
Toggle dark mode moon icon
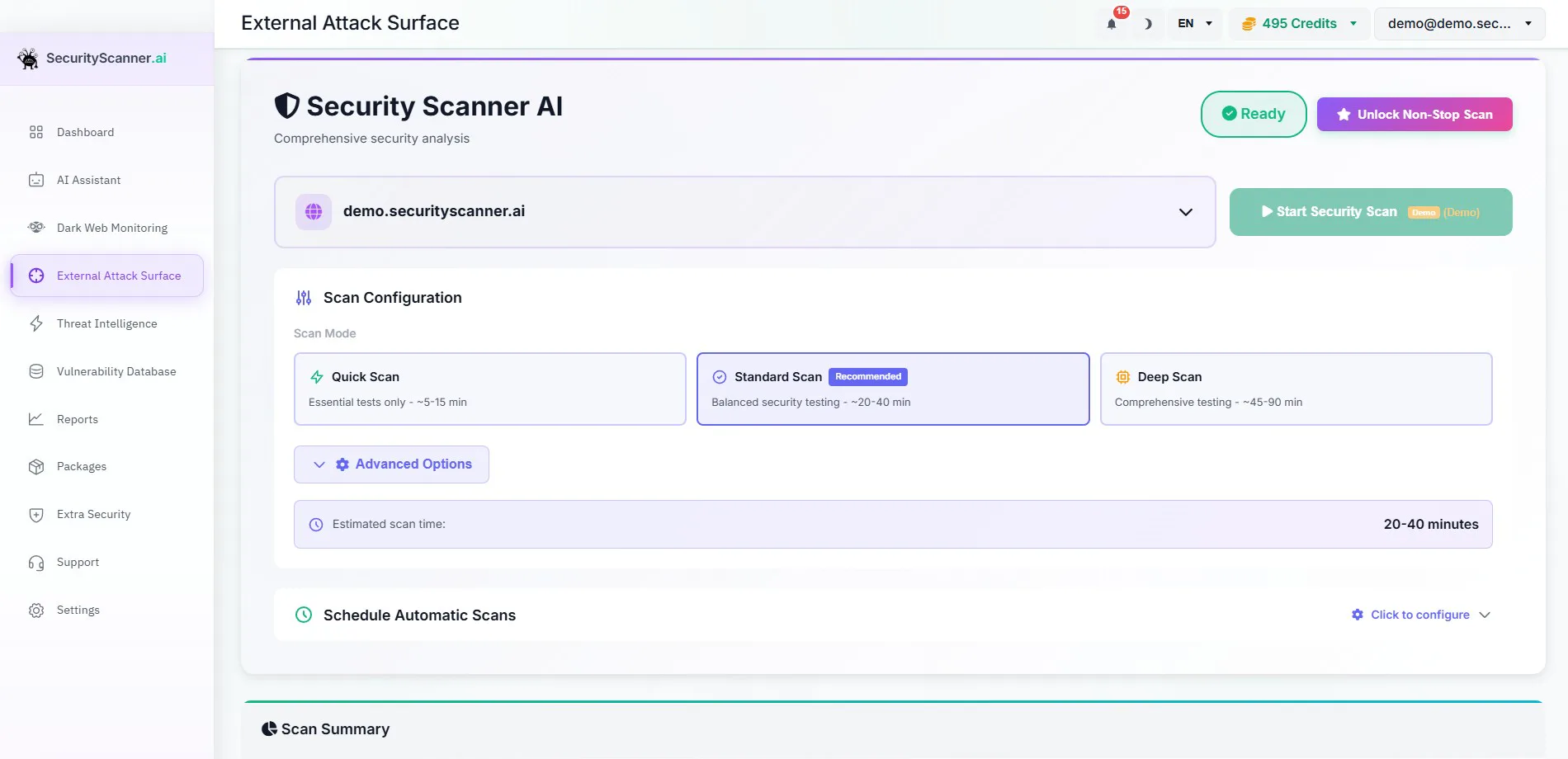pyautogui.click(x=1147, y=24)
